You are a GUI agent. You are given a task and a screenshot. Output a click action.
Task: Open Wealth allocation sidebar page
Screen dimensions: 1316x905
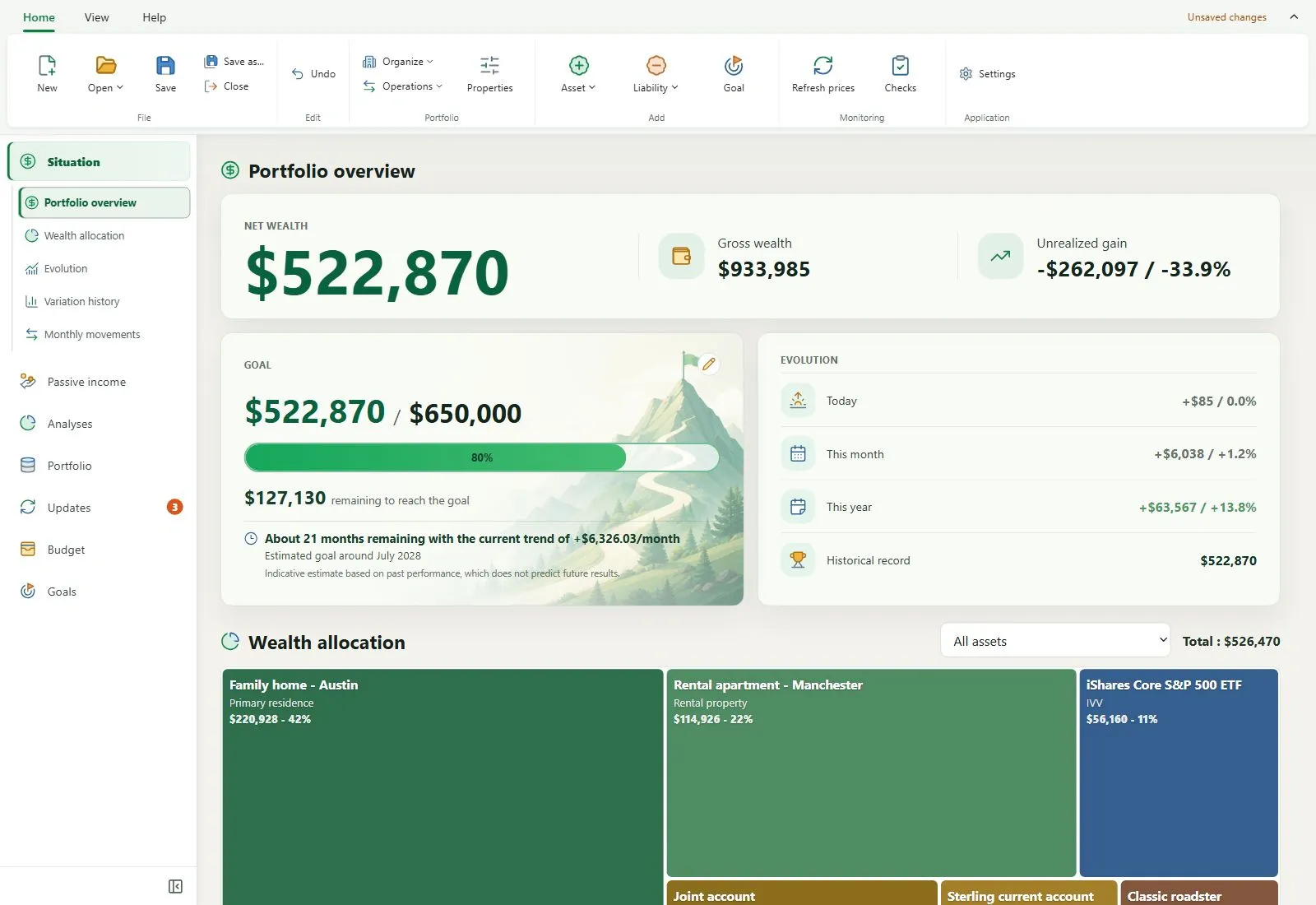[104, 235]
